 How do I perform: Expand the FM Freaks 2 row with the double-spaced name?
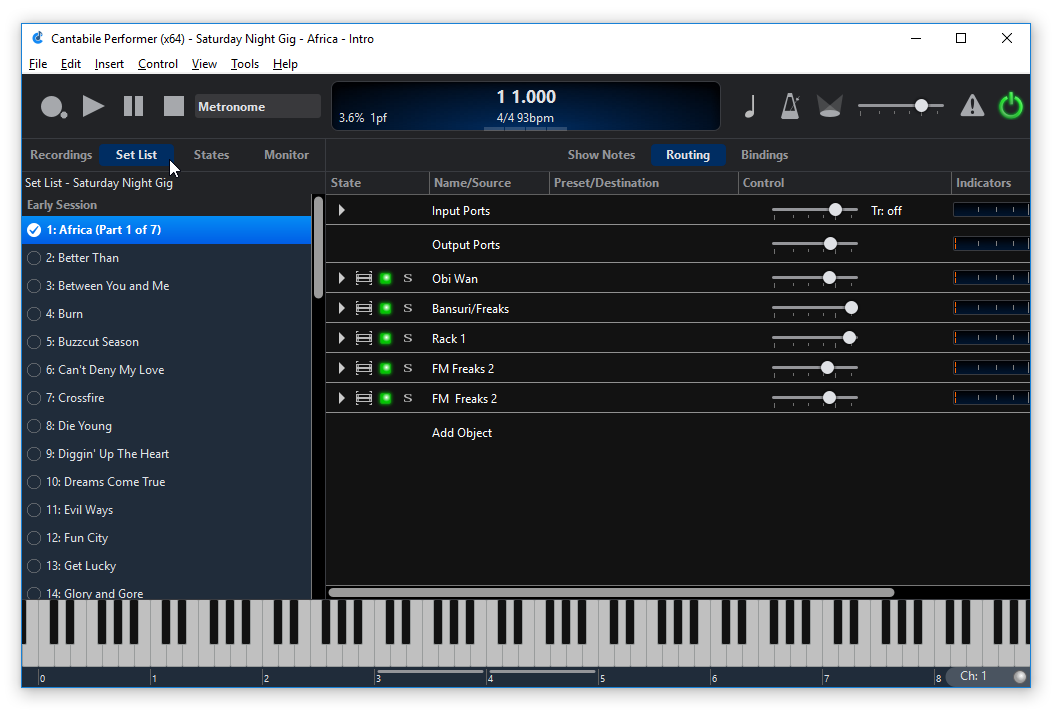click(341, 398)
